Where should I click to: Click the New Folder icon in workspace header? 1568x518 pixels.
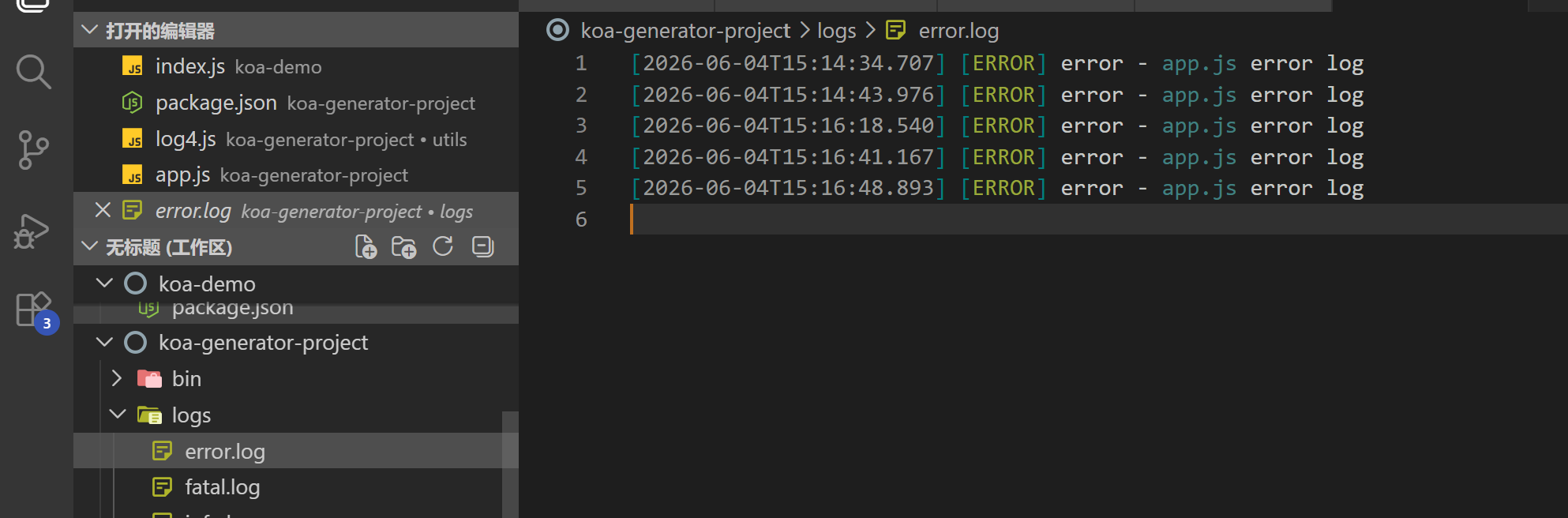tap(404, 247)
